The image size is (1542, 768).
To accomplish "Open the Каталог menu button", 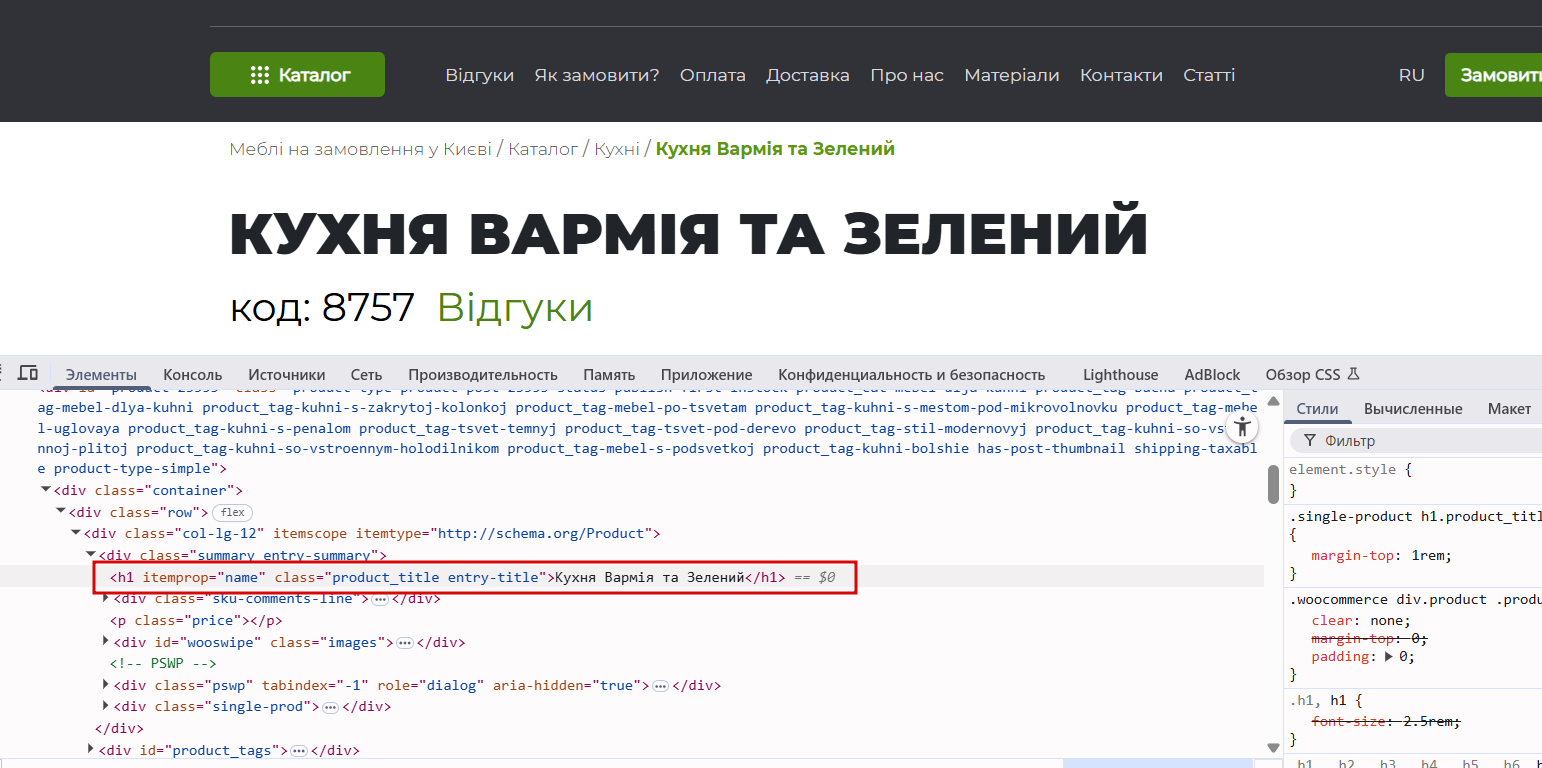I will pos(297,75).
